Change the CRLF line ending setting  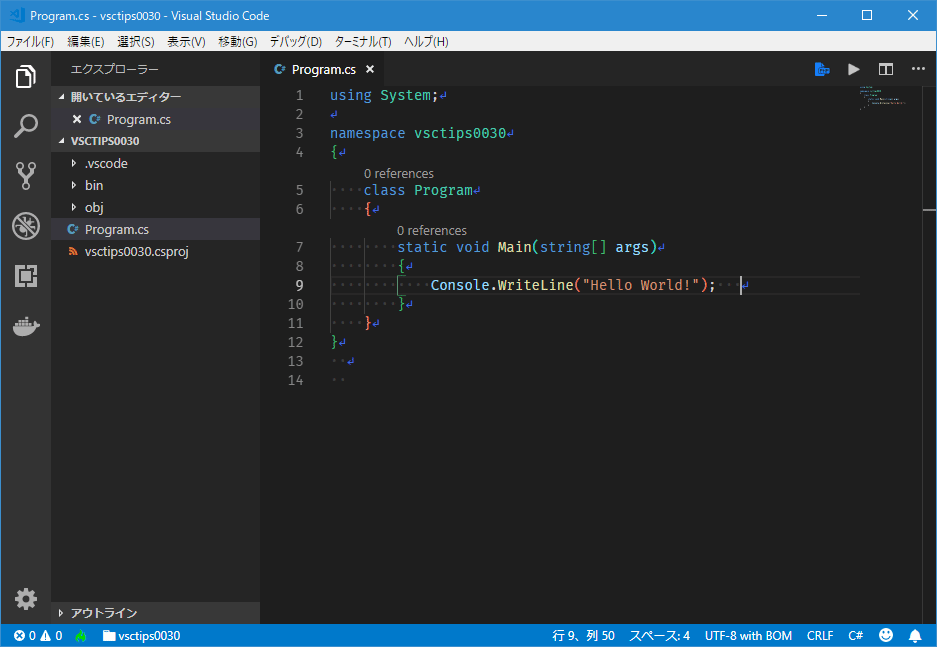[819, 635]
